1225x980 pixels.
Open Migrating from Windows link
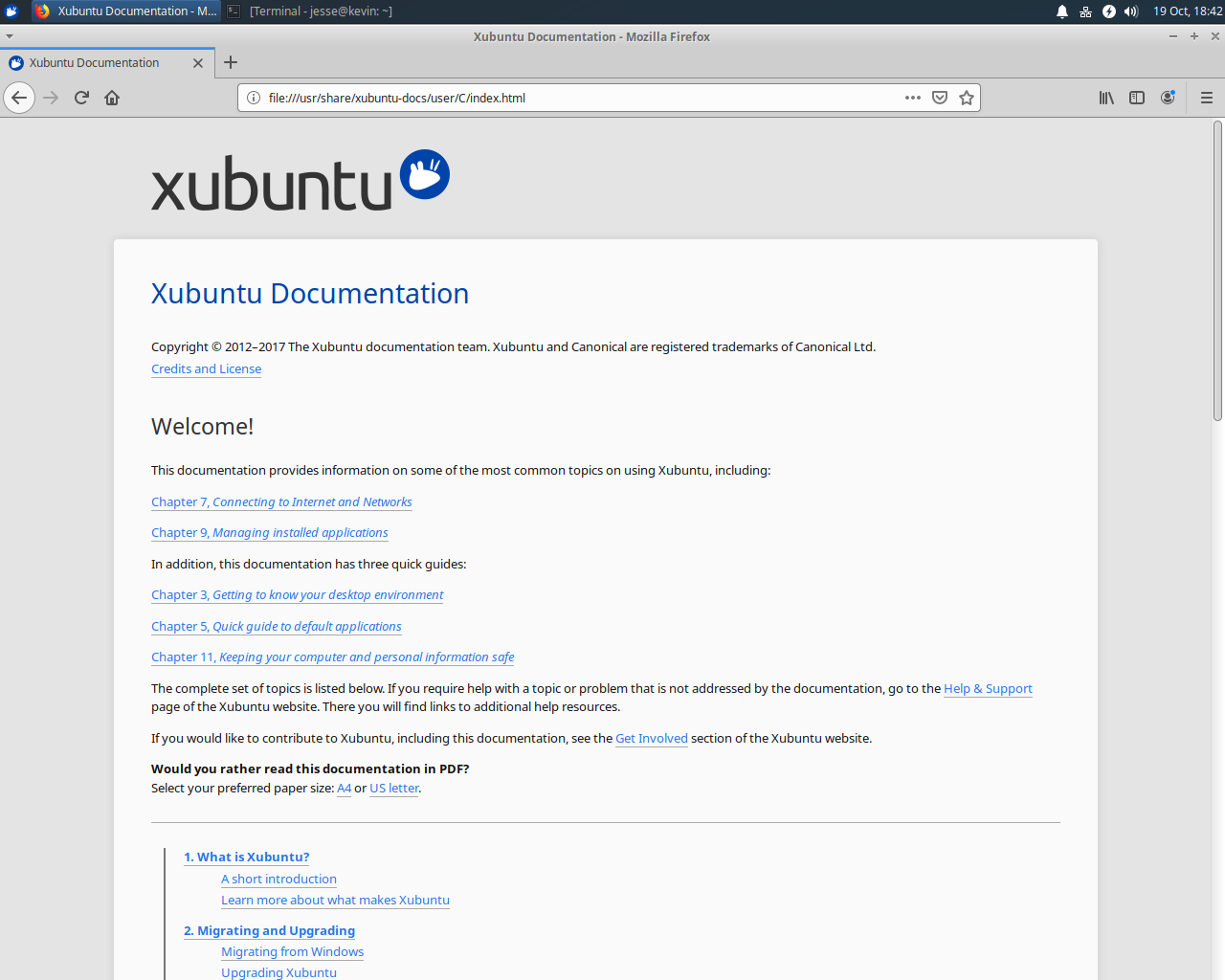click(x=292, y=952)
